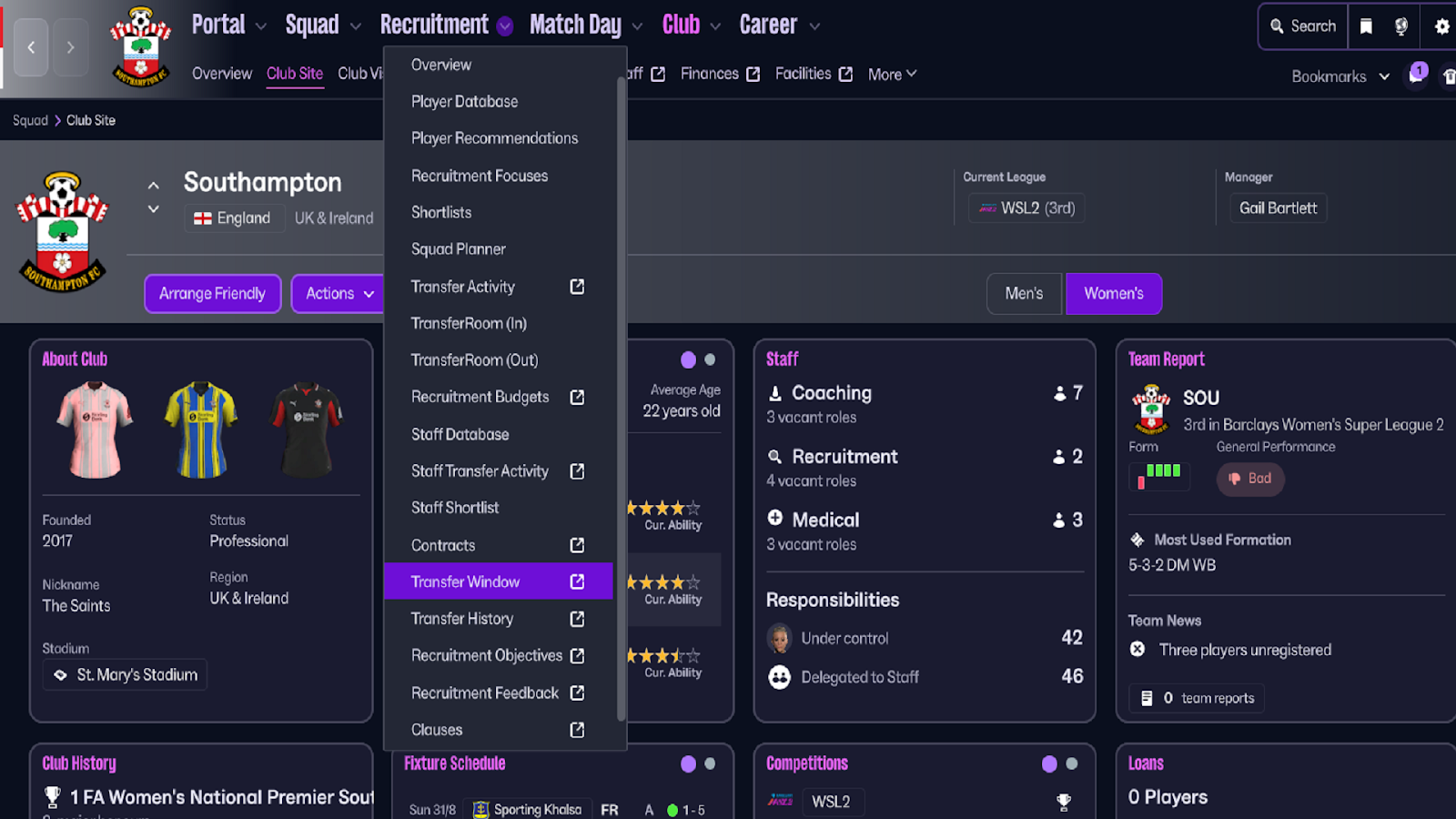Viewport: 1456px width, 819px height.
Task: Open the More dropdown in sub-navigation
Action: tap(892, 75)
